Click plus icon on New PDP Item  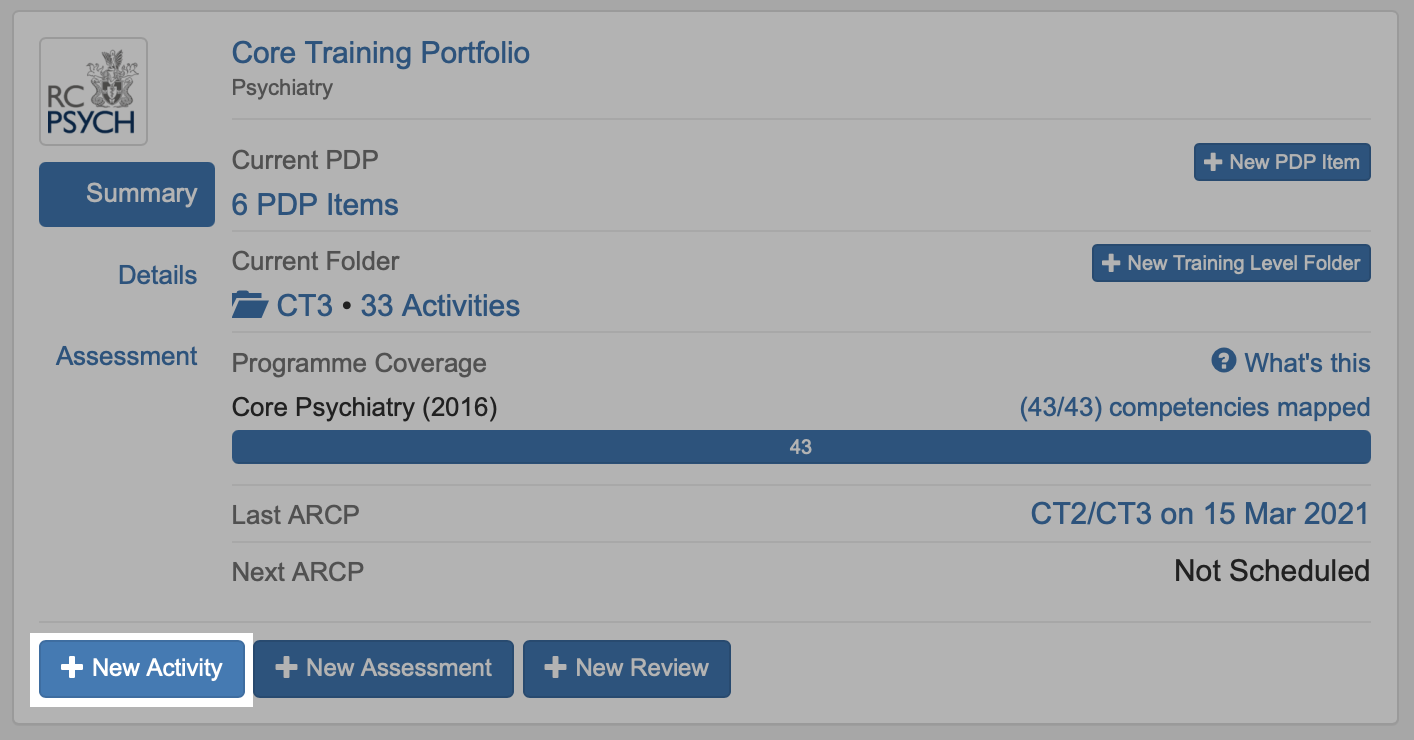click(1213, 162)
